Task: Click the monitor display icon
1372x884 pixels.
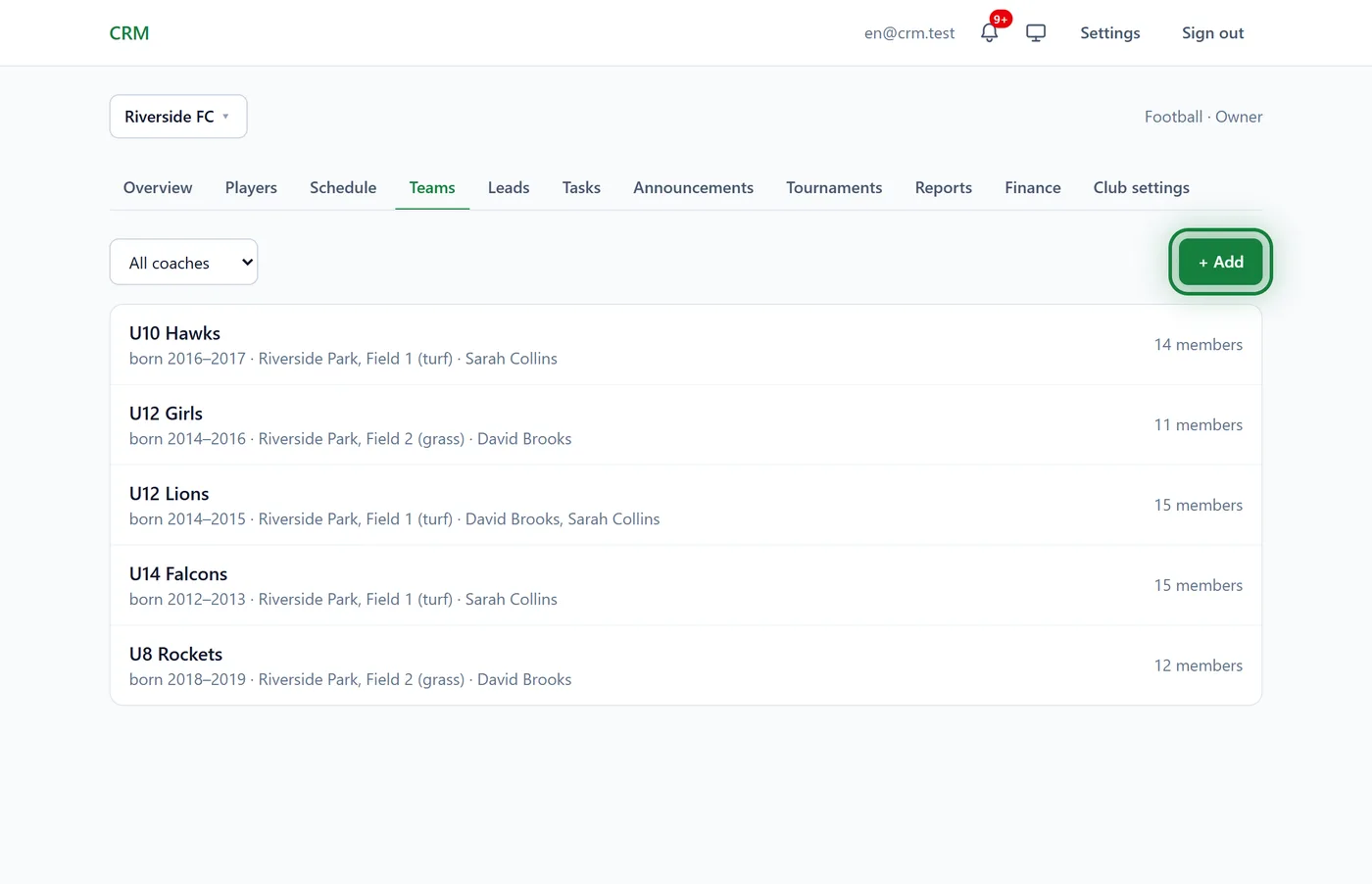Action: pyautogui.click(x=1036, y=32)
